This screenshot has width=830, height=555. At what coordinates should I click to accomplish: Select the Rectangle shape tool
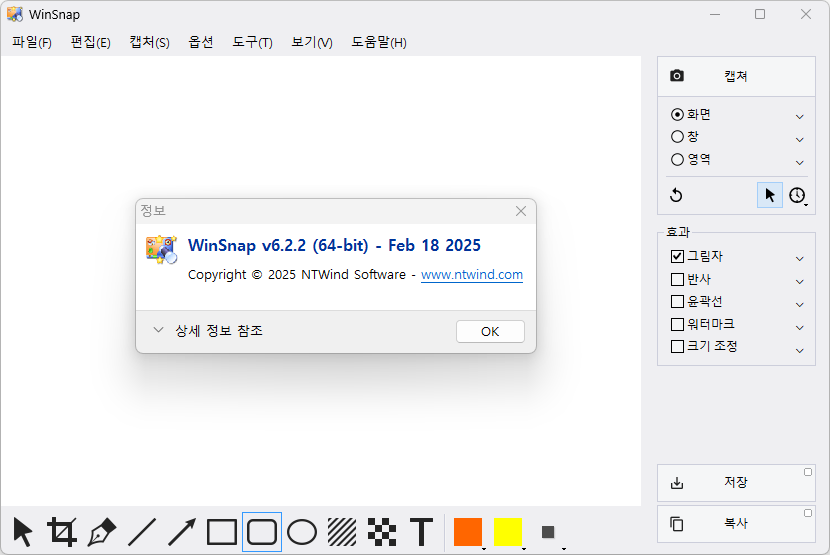click(222, 532)
